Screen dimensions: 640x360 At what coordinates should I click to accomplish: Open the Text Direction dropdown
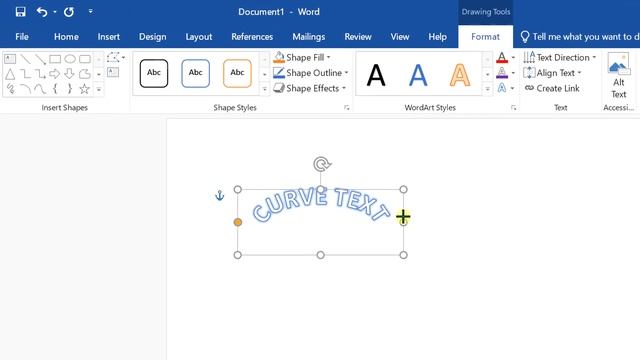point(560,58)
